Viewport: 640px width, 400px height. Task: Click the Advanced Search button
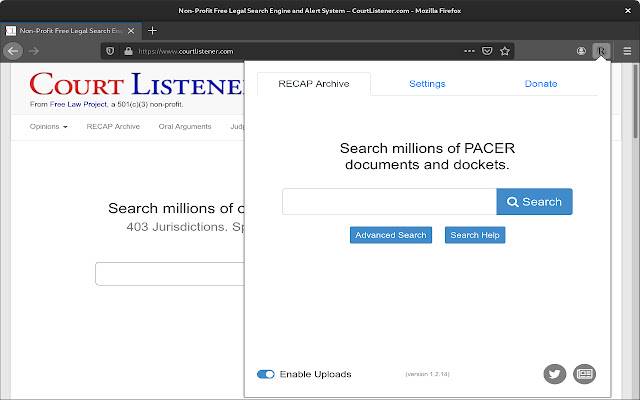click(391, 235)
